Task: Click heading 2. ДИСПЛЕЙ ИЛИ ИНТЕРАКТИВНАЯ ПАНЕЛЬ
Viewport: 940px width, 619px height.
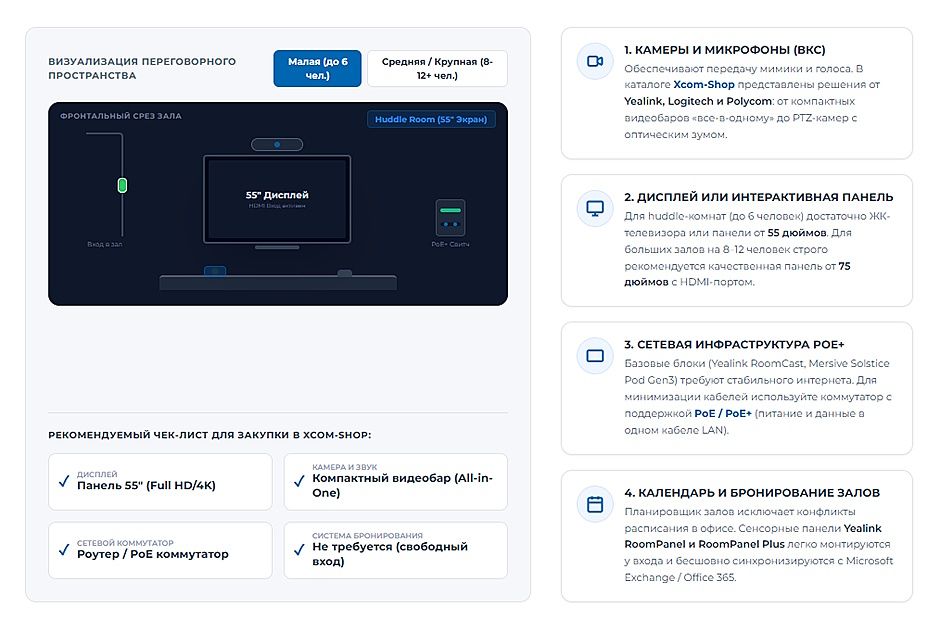Action: pos(759,197)
